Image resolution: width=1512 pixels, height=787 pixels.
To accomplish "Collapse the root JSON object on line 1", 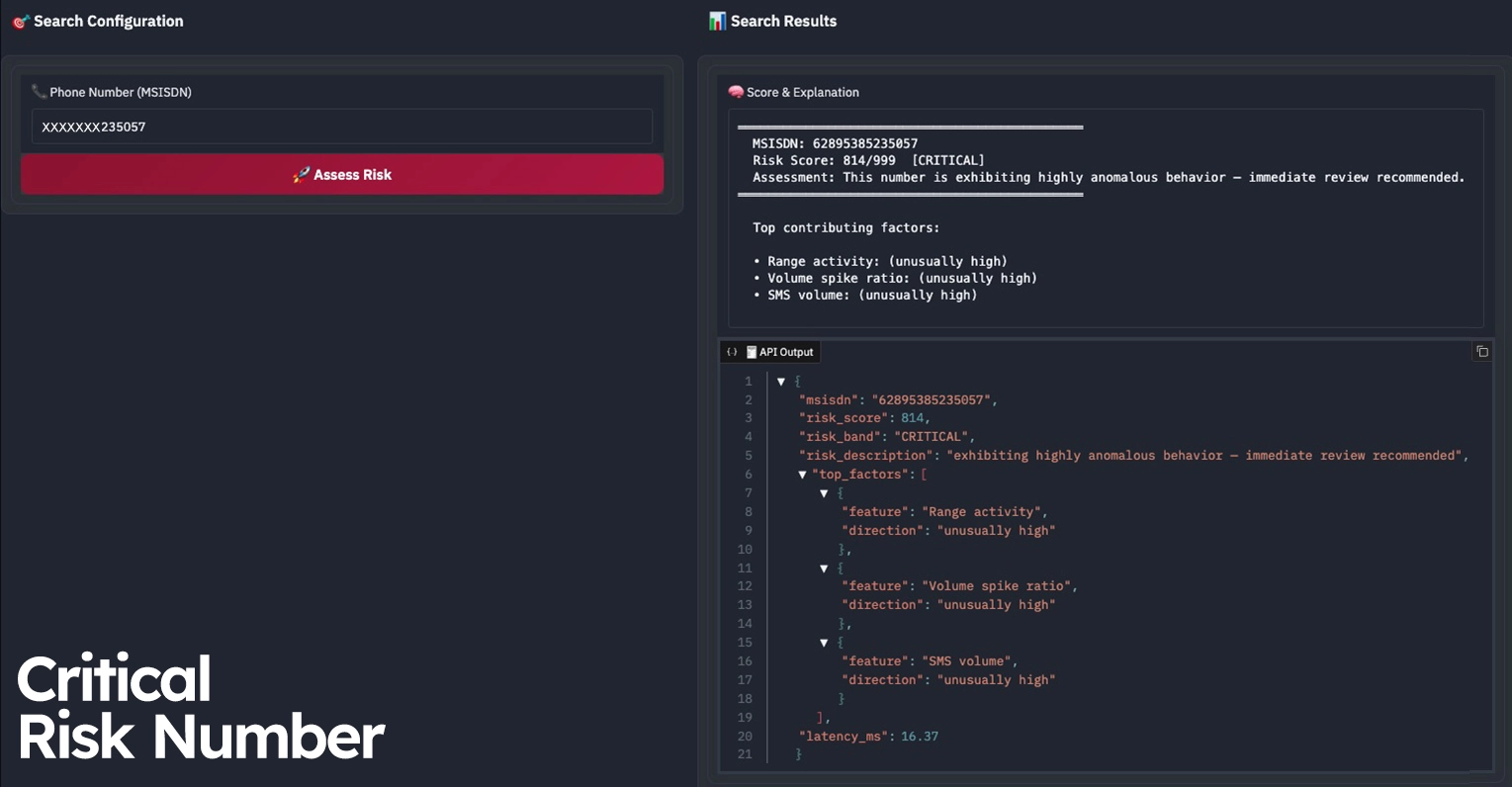I will [781, 382].
